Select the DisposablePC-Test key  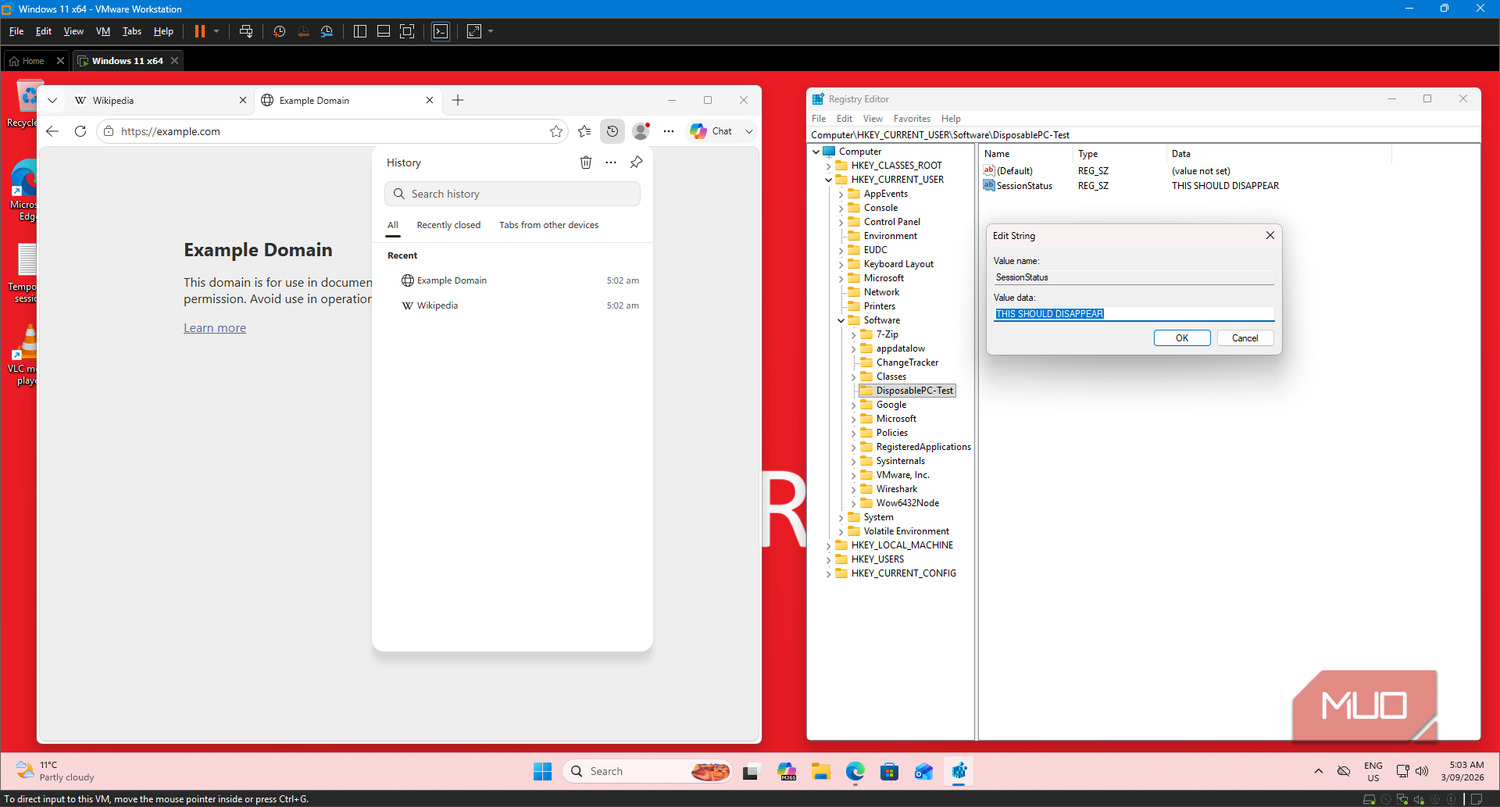coord(915,391)
